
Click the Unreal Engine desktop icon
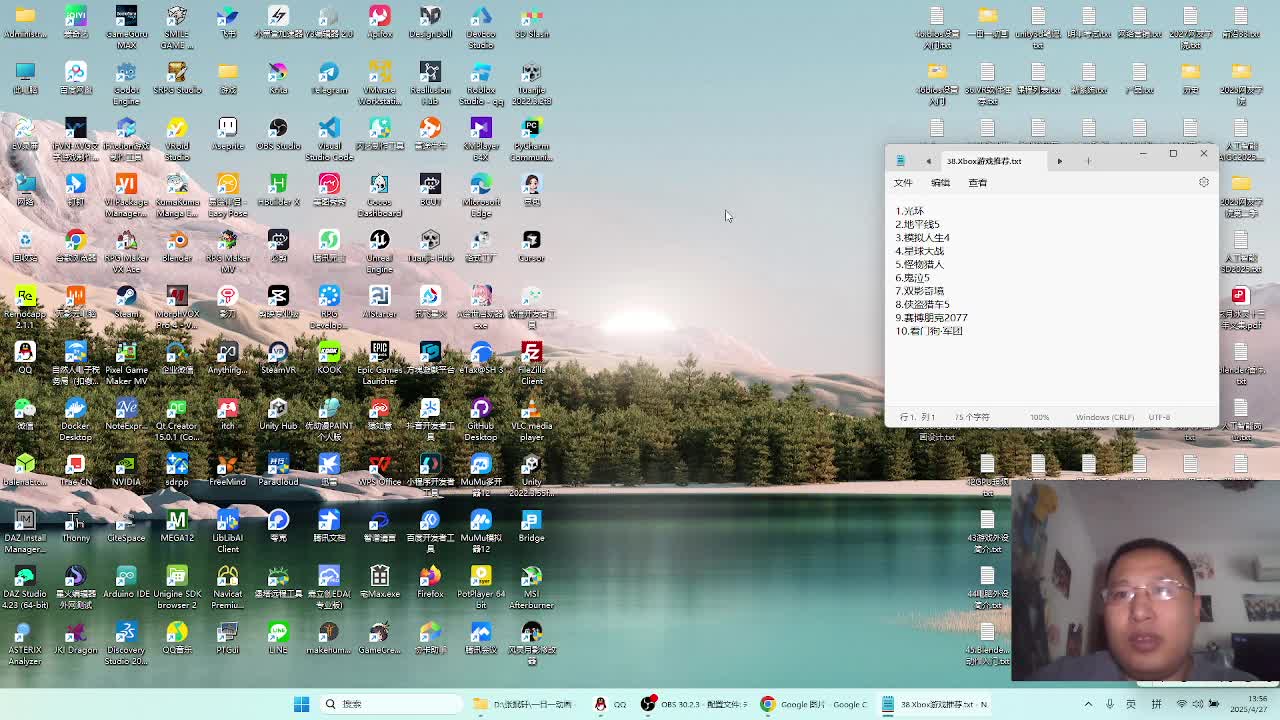point(379,241)
